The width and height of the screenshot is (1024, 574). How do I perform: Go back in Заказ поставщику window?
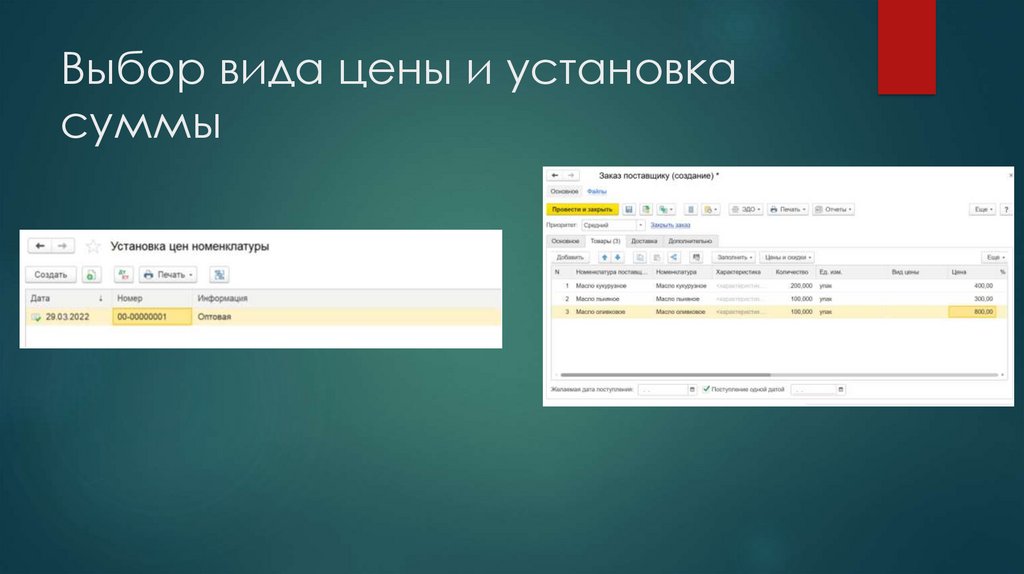point(554,176)
